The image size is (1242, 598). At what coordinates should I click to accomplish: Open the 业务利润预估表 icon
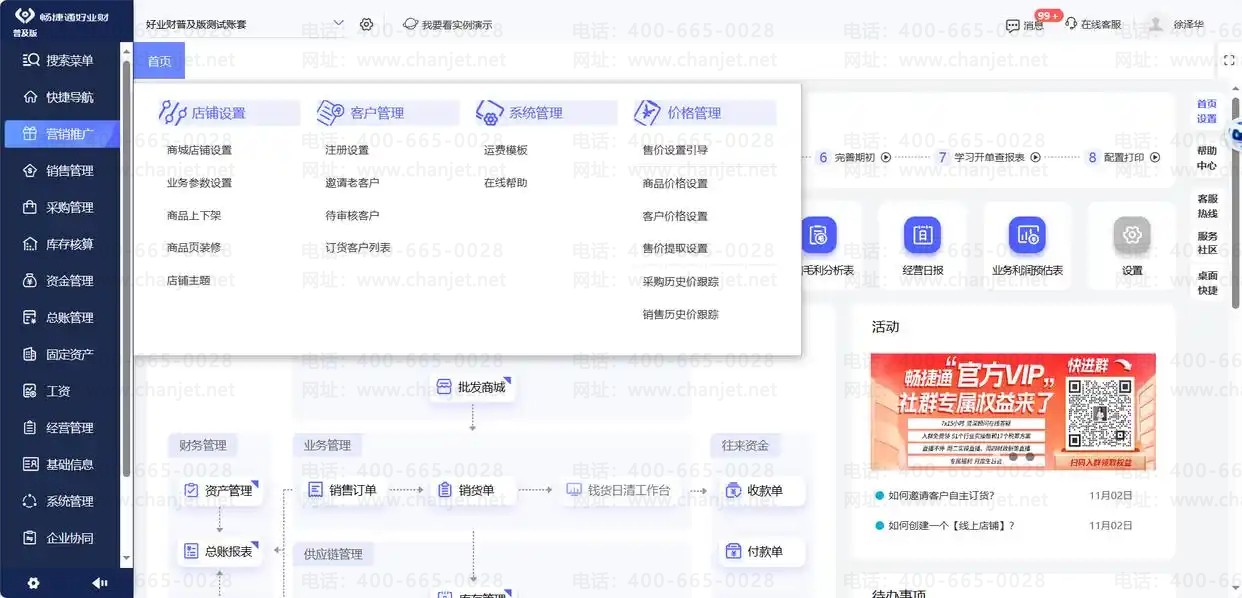(1027, 235)
